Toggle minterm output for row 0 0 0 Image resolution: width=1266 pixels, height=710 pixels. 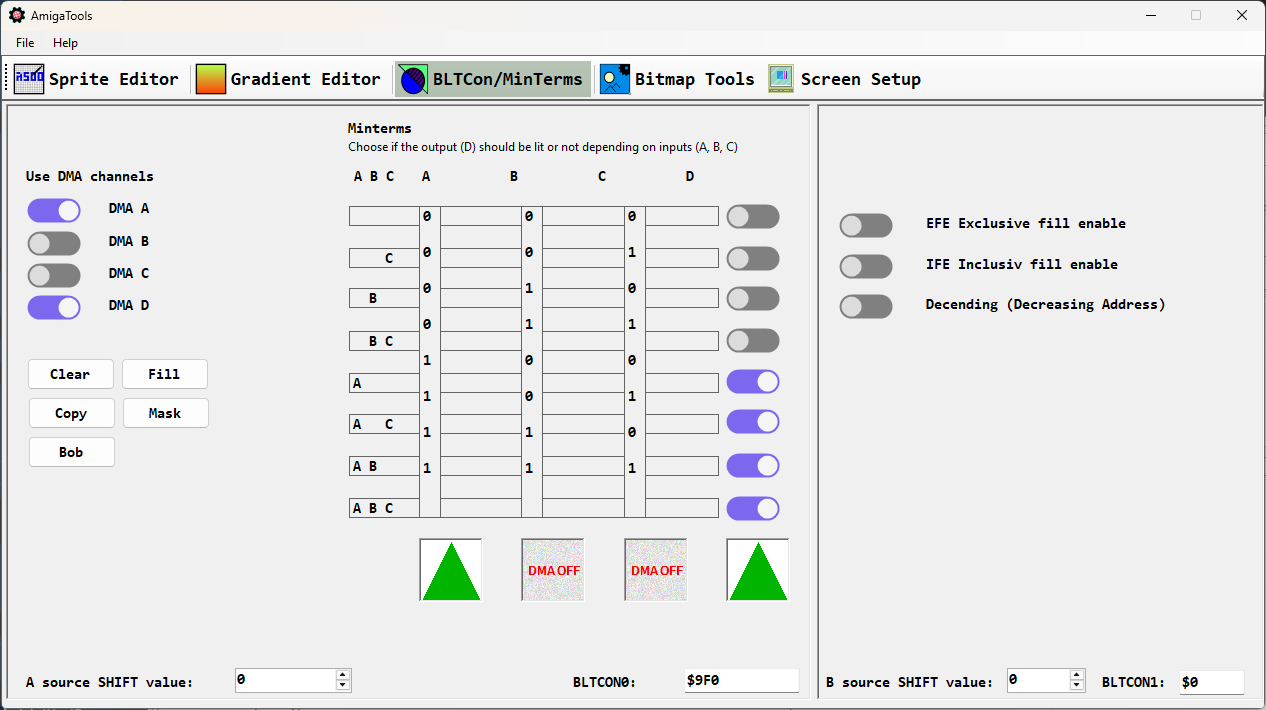click(x=753, y=217)
